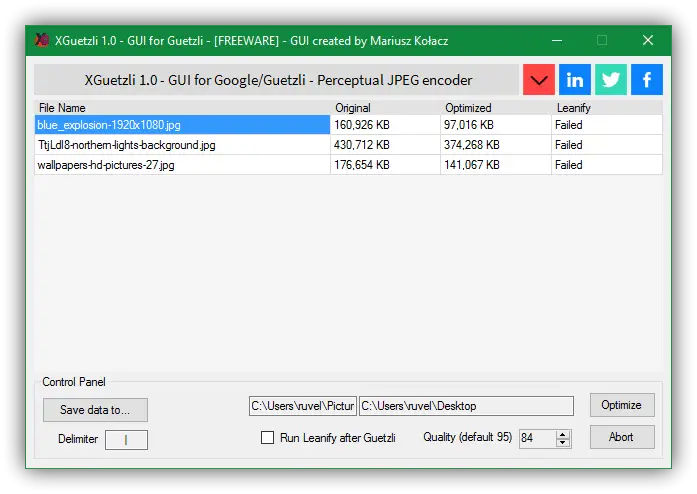Sort by Leanify column header
This screenshot has height=494, width=697.
(607, 108)
